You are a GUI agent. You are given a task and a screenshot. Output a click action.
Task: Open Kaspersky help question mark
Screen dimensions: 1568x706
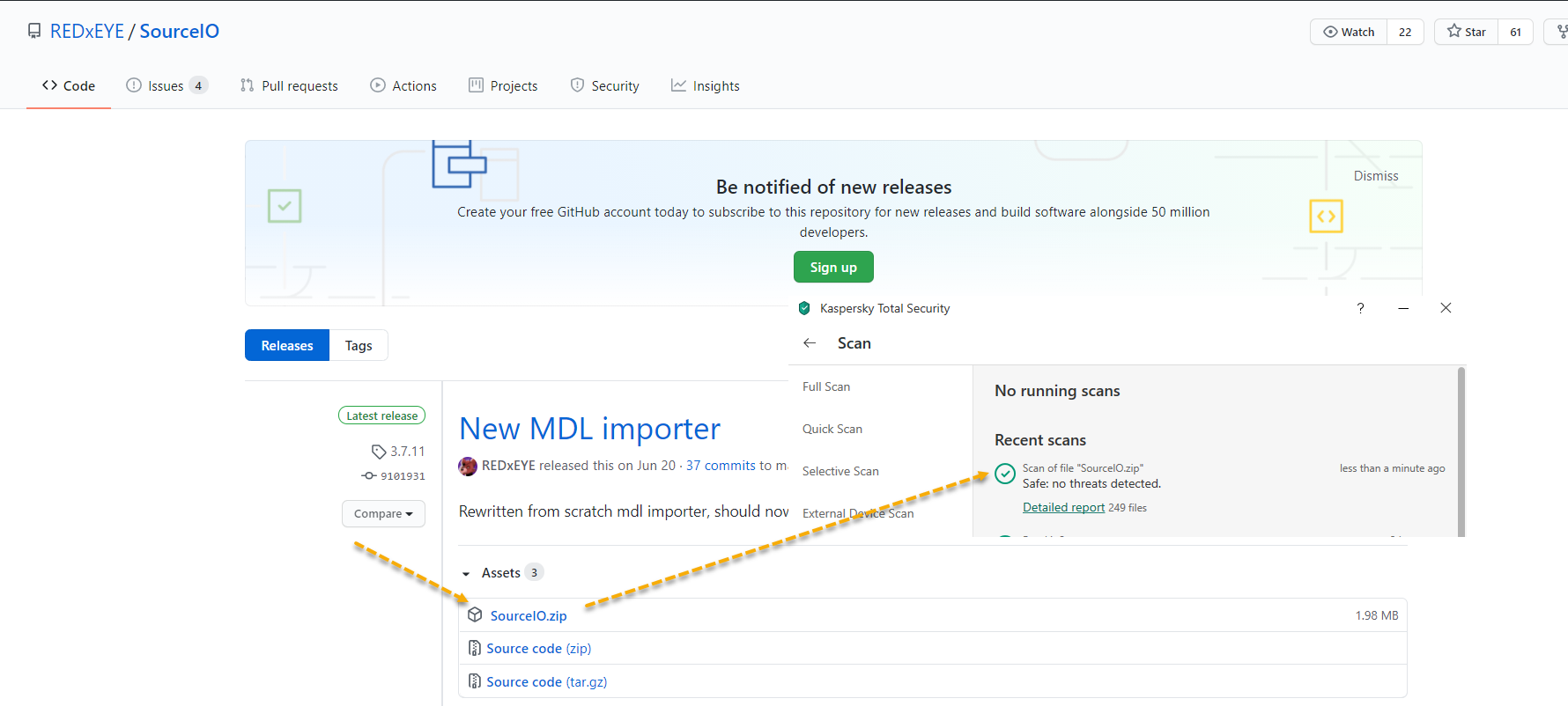tap(1361, 308)
